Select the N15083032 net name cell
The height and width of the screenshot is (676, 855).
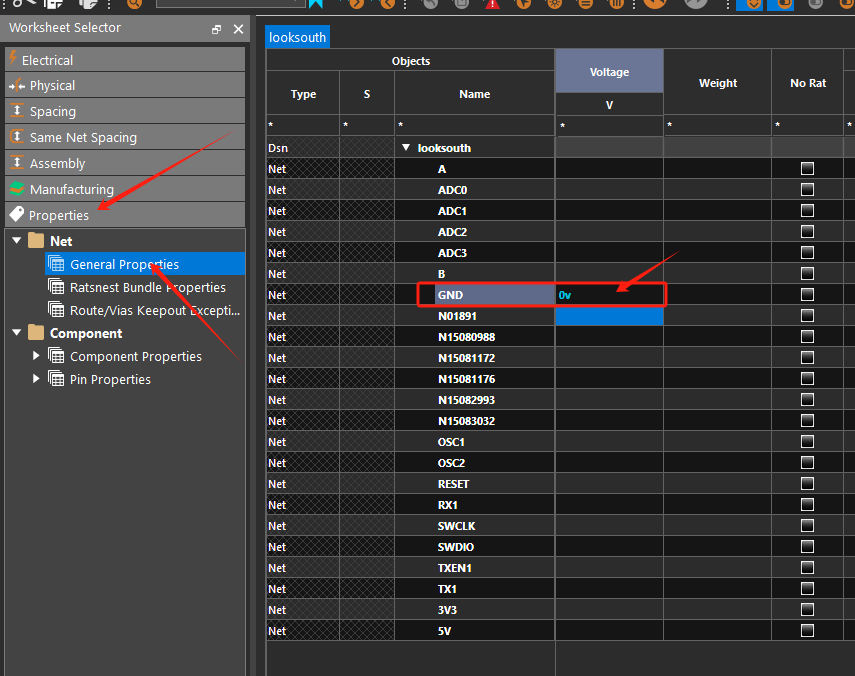[474, 420]
